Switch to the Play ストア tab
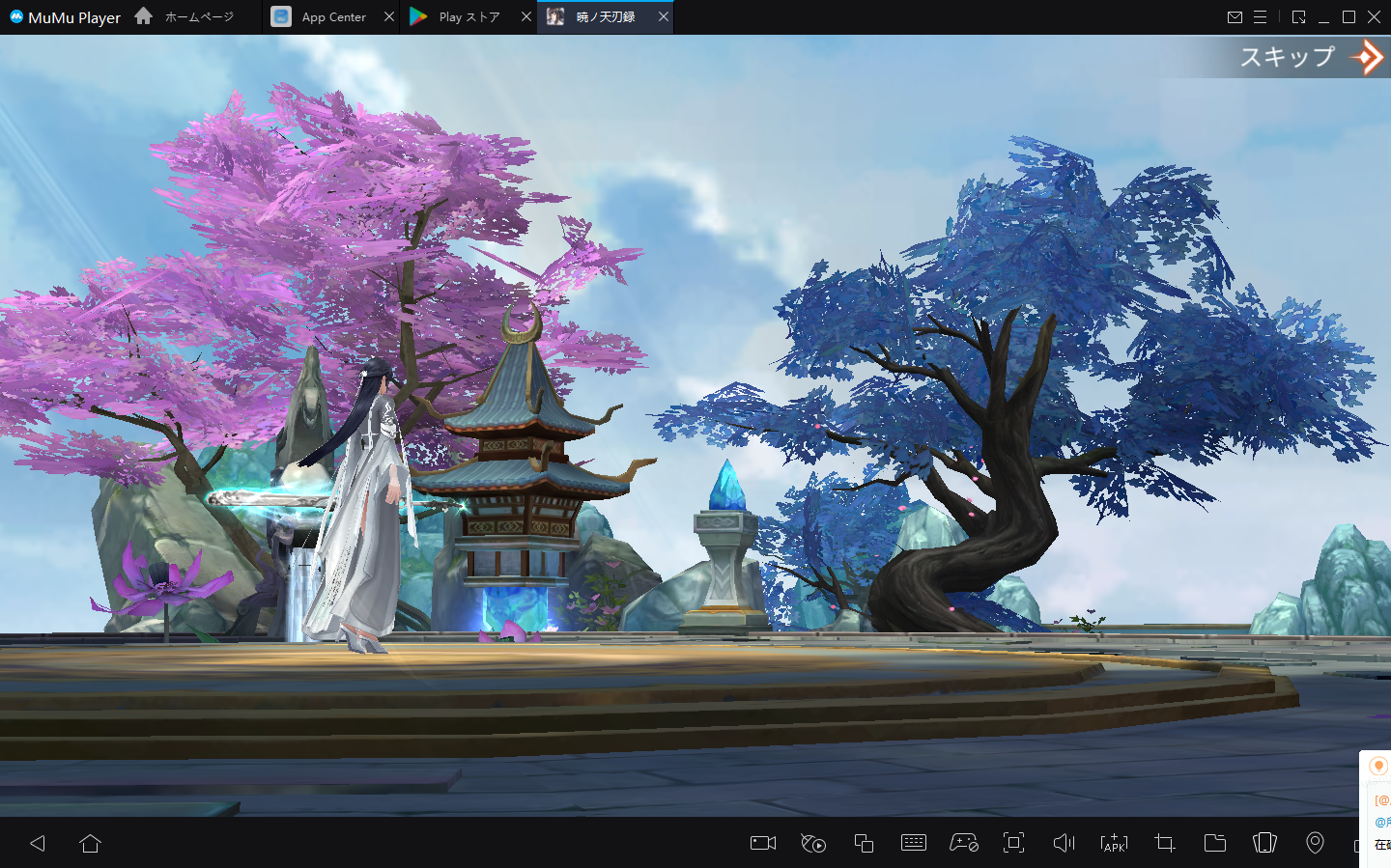 468,16
